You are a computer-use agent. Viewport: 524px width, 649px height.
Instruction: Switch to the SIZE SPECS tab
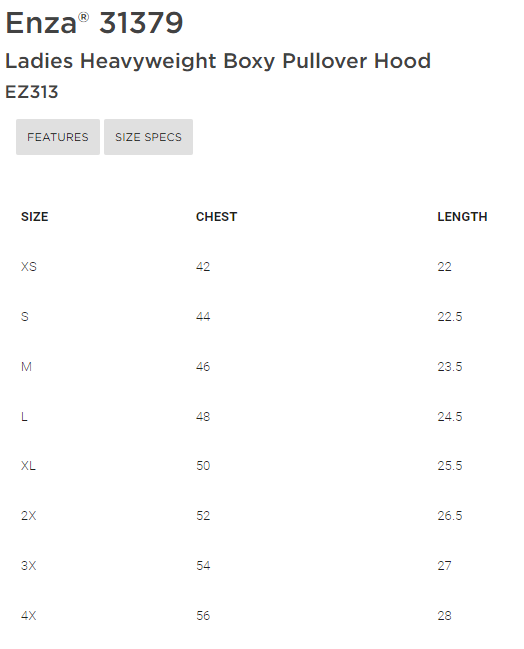(148, 137)
